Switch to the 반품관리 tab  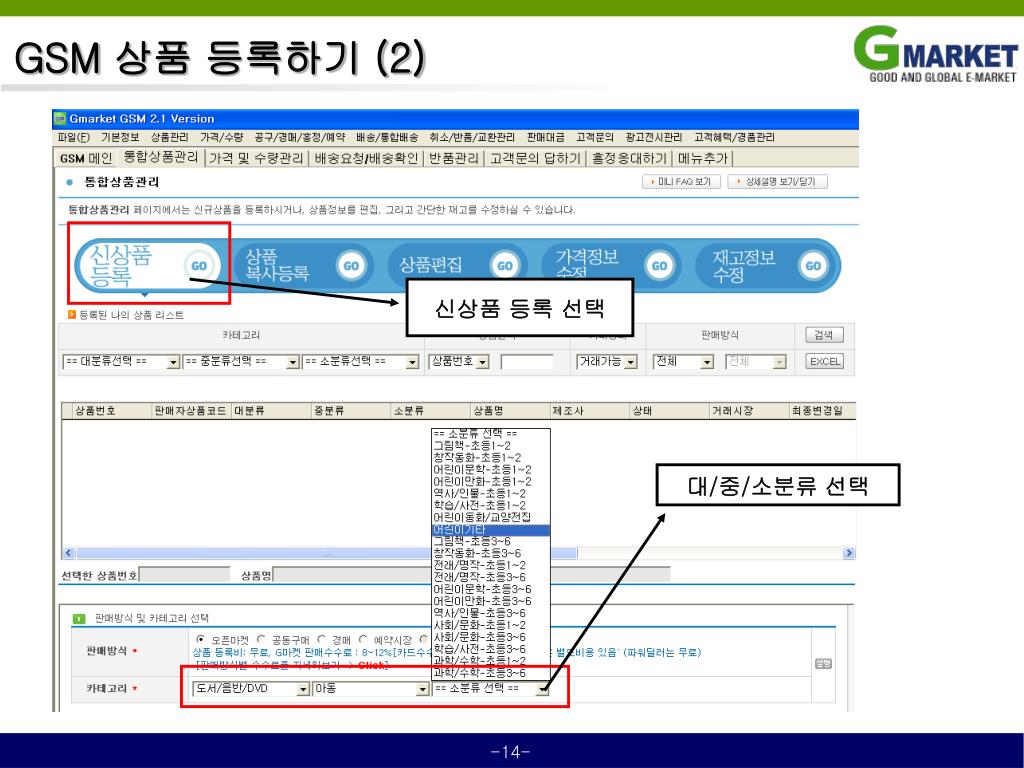coord(454,158)
